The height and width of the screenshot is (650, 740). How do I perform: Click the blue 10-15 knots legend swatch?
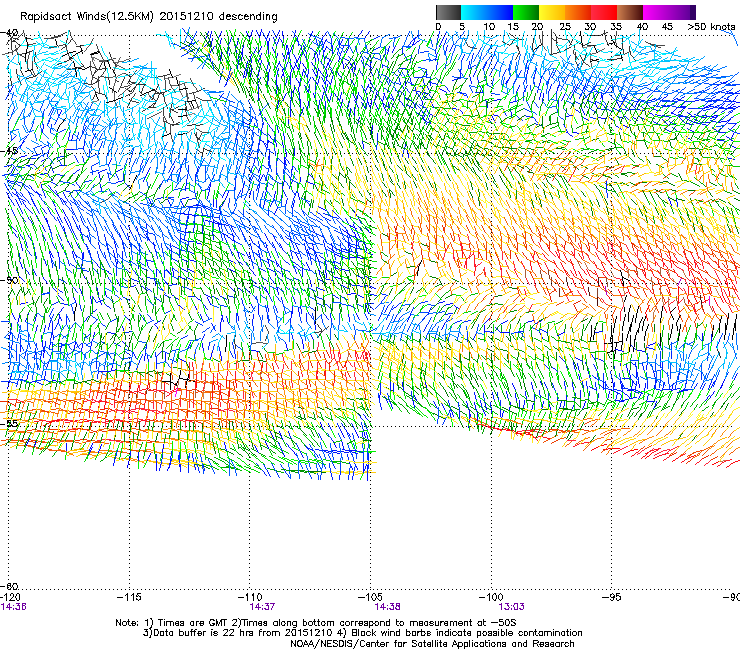point(500,12)
